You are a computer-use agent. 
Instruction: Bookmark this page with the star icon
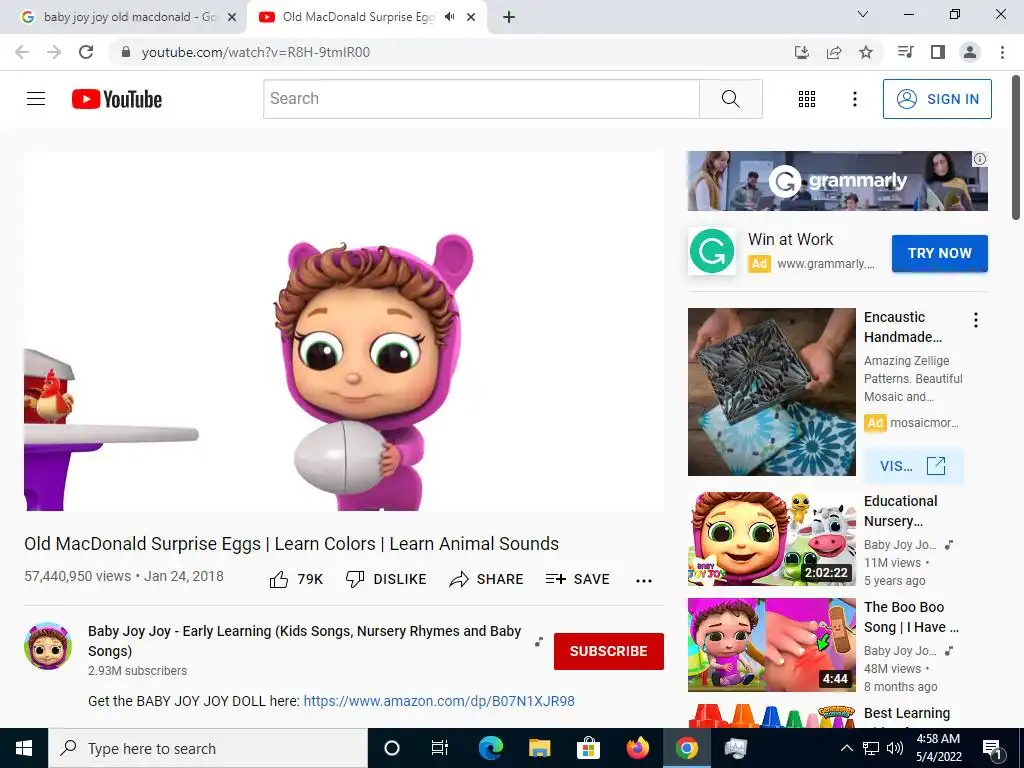(x=866, y=52)
